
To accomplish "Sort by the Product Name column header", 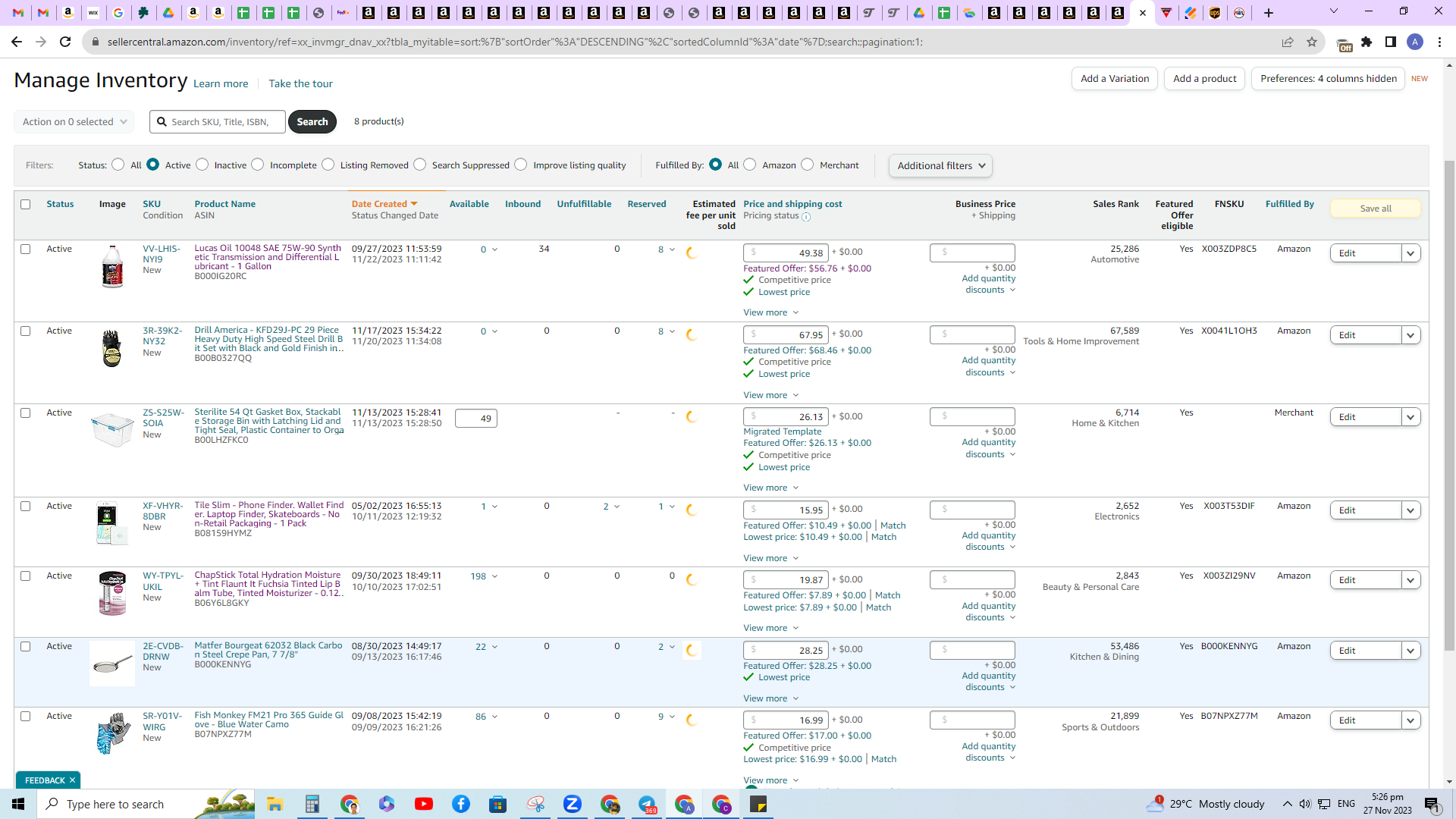I will 224,204.
